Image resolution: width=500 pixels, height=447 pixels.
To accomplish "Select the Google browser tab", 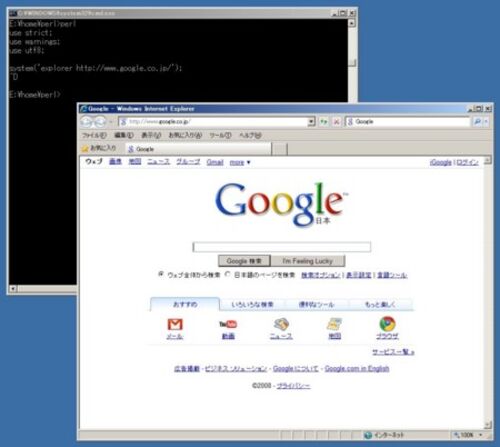I will (199, 149).
